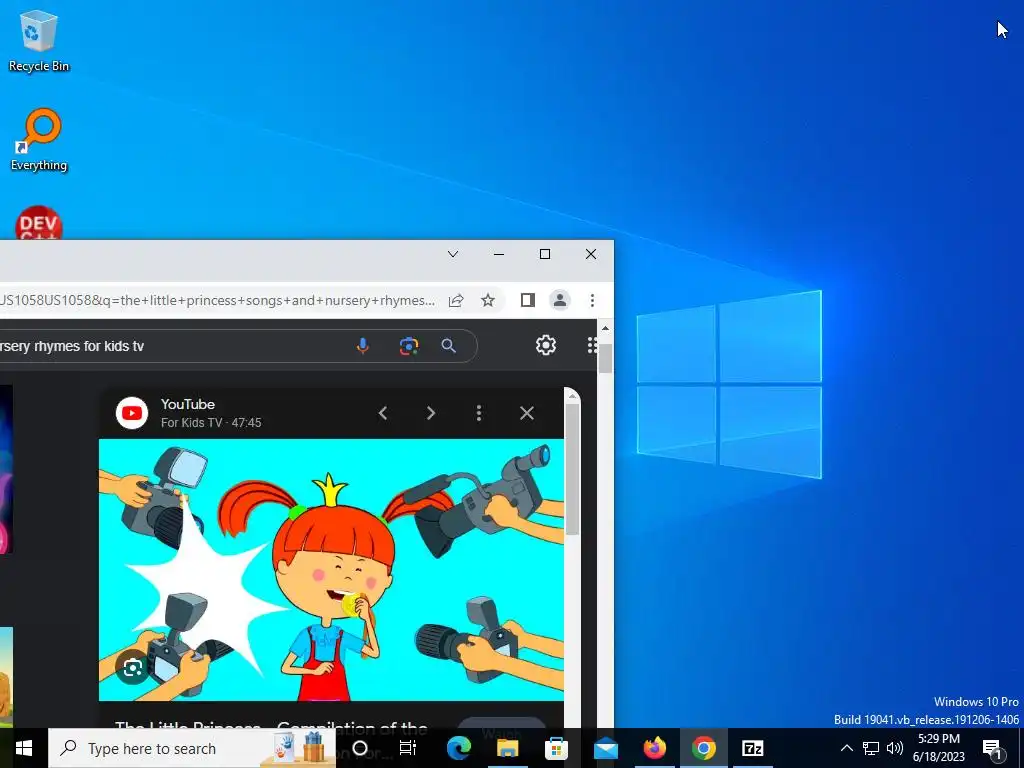Launch Firefox from the taskbar

(654, 748)
